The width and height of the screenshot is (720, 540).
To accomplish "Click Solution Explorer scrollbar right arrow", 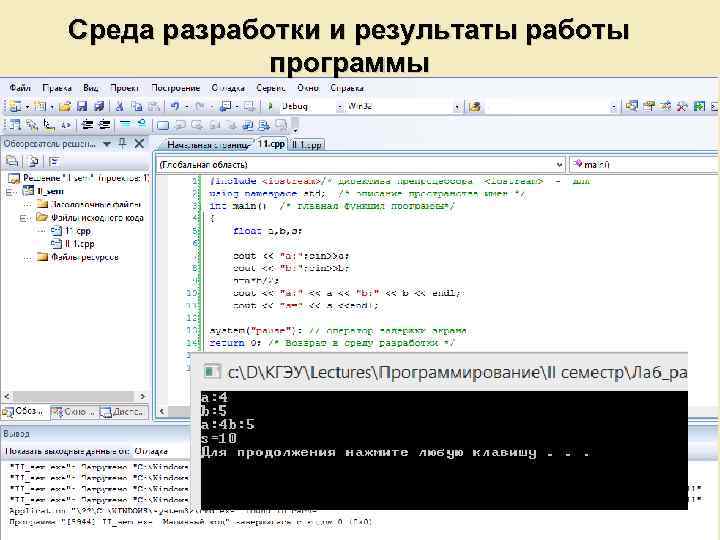I will pos(142,396).
